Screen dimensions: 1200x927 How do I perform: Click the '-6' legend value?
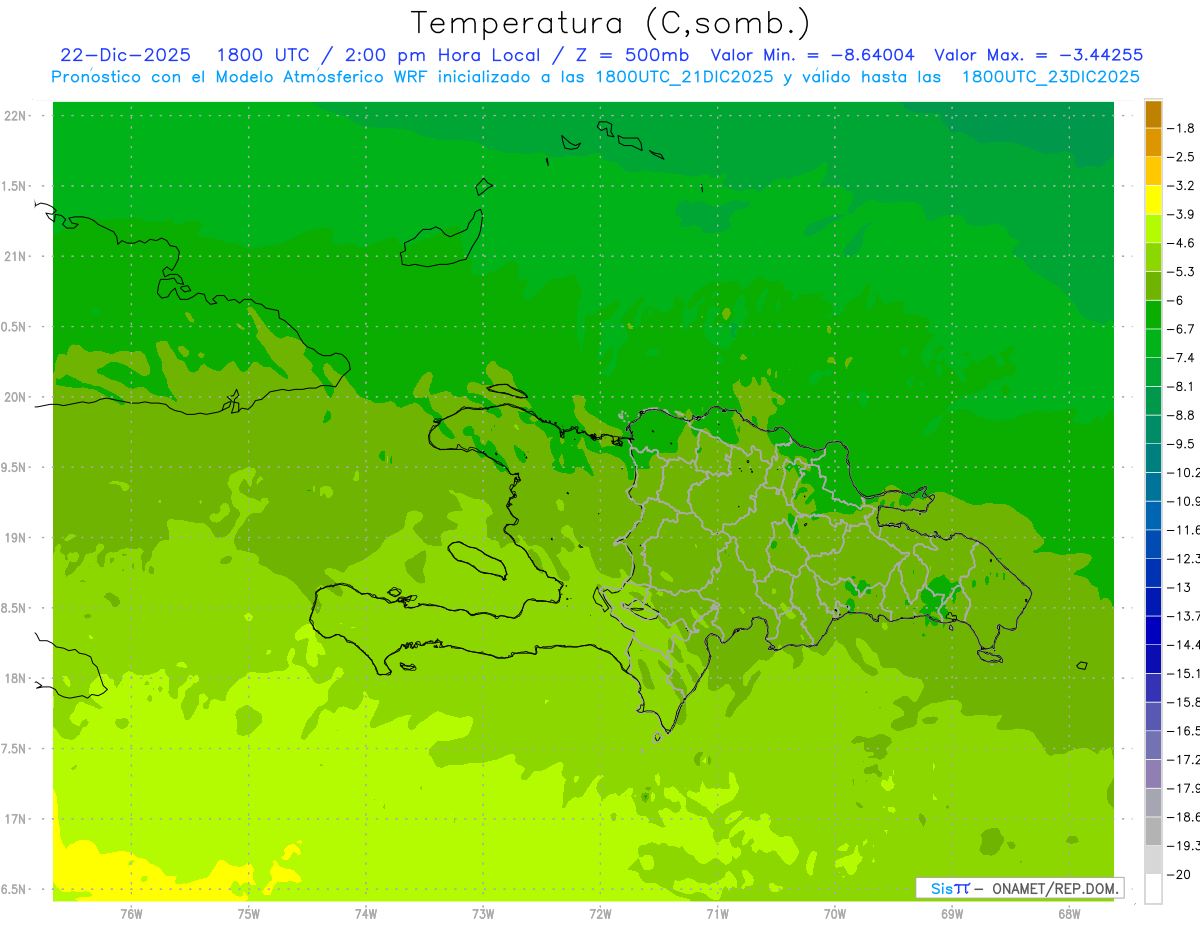(1175, 300)
